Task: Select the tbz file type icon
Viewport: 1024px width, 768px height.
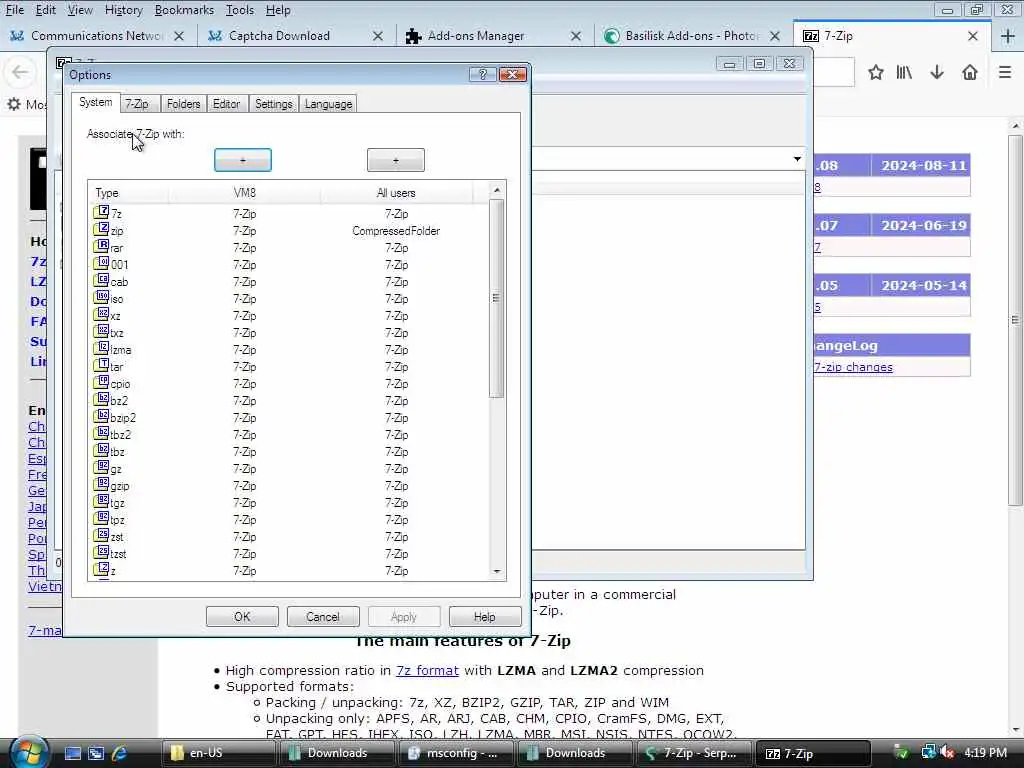Action: tap(101, 450)
